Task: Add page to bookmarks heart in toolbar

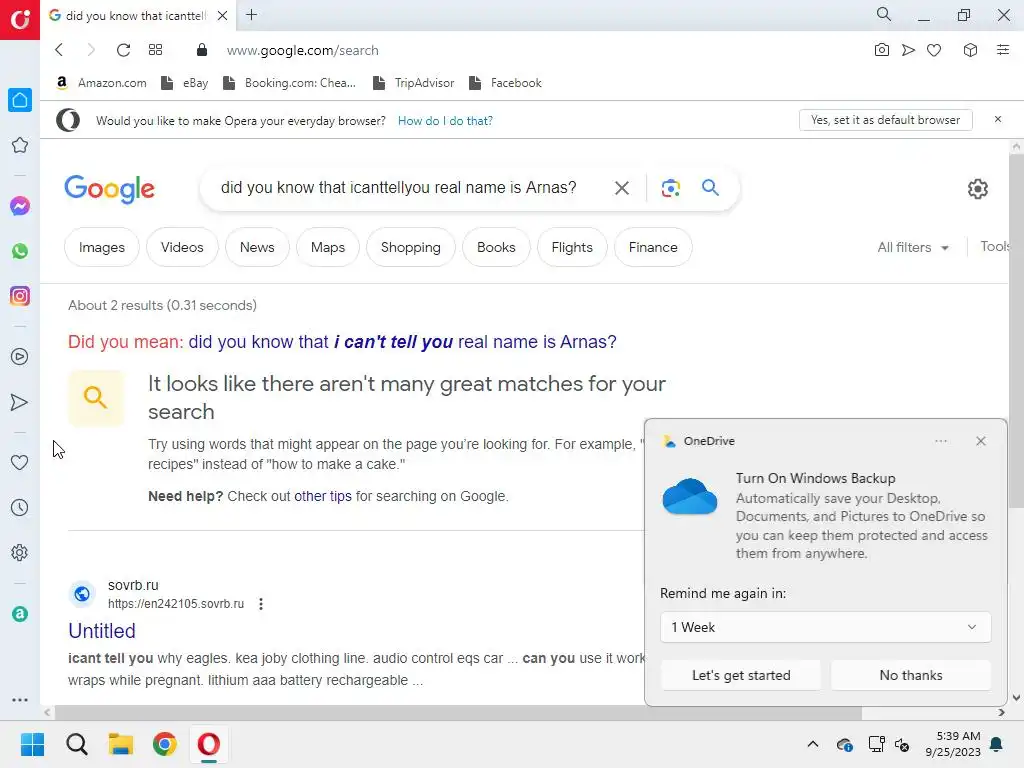Action: point(935,50)
